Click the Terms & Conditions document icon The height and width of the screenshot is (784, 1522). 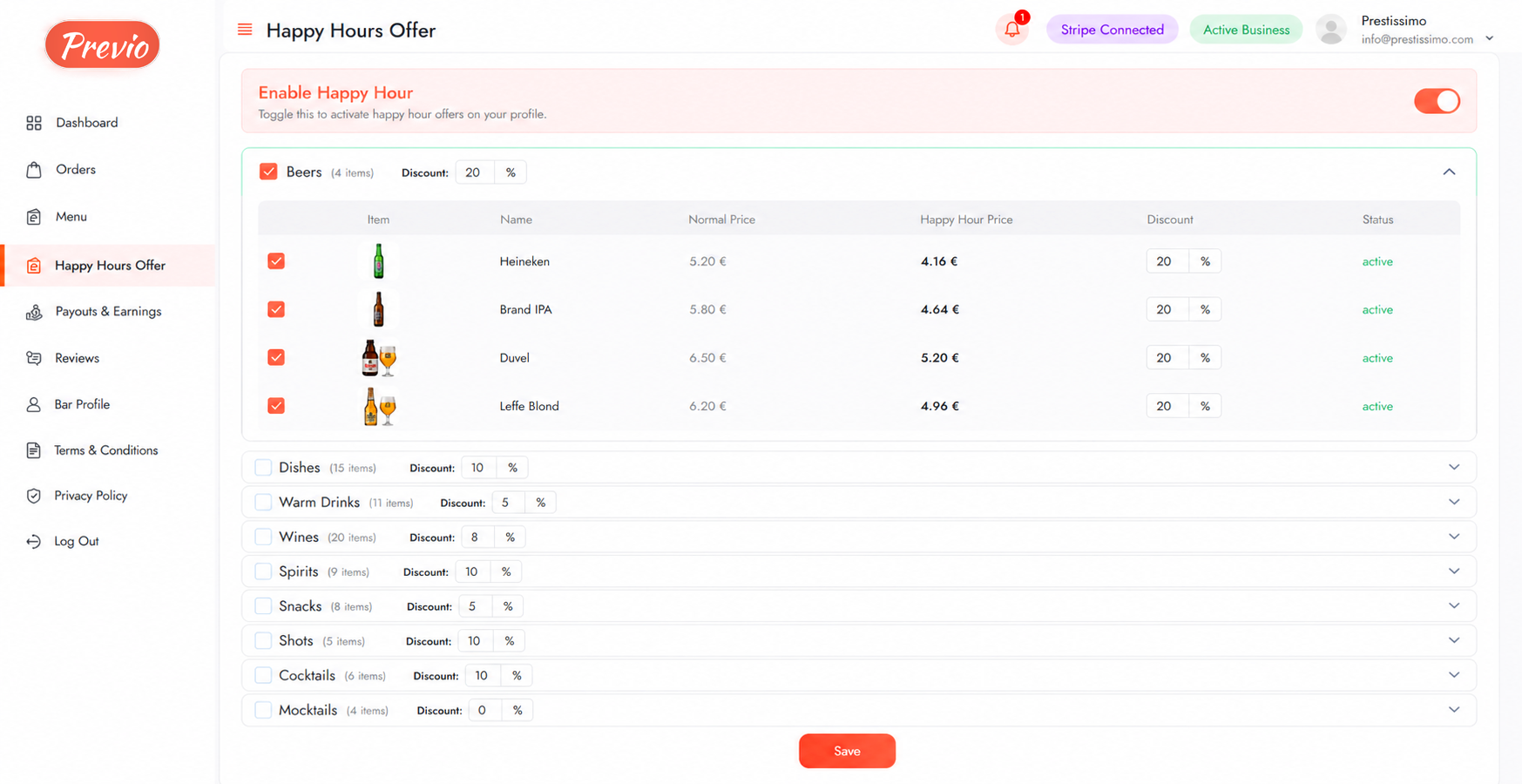[34, 450]
